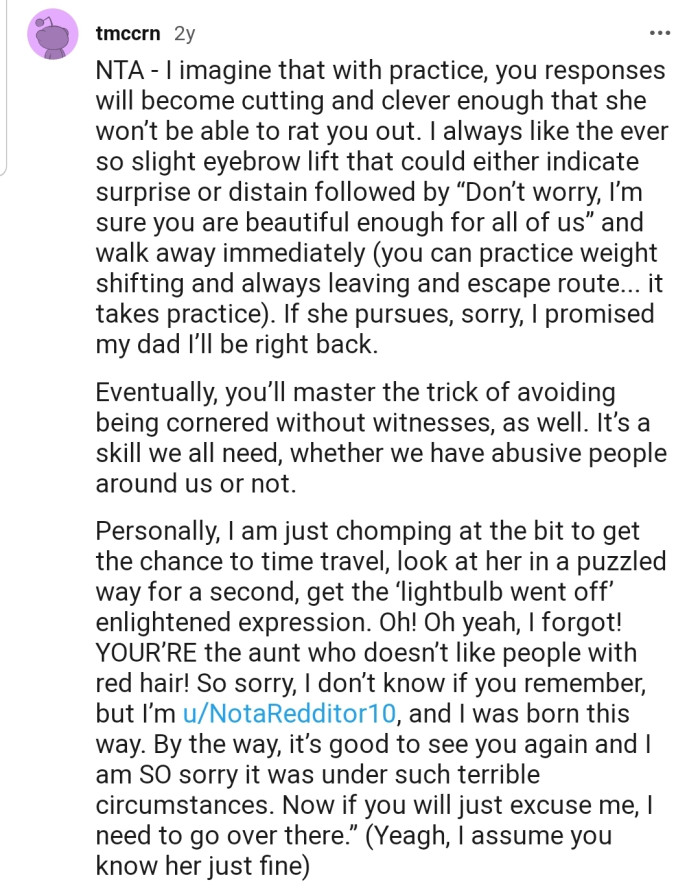Image resolution: width=700 pixels, height=893 pixels.
Task: Open the three-dot comment options menu
Action: point(660,33)
